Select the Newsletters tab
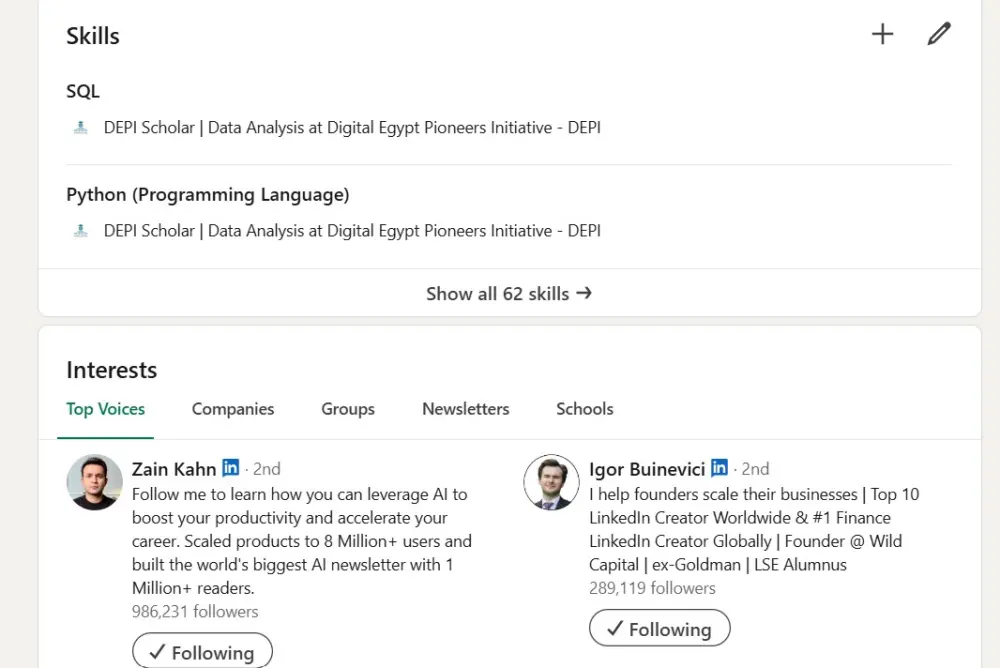 (x=465, y=409)
